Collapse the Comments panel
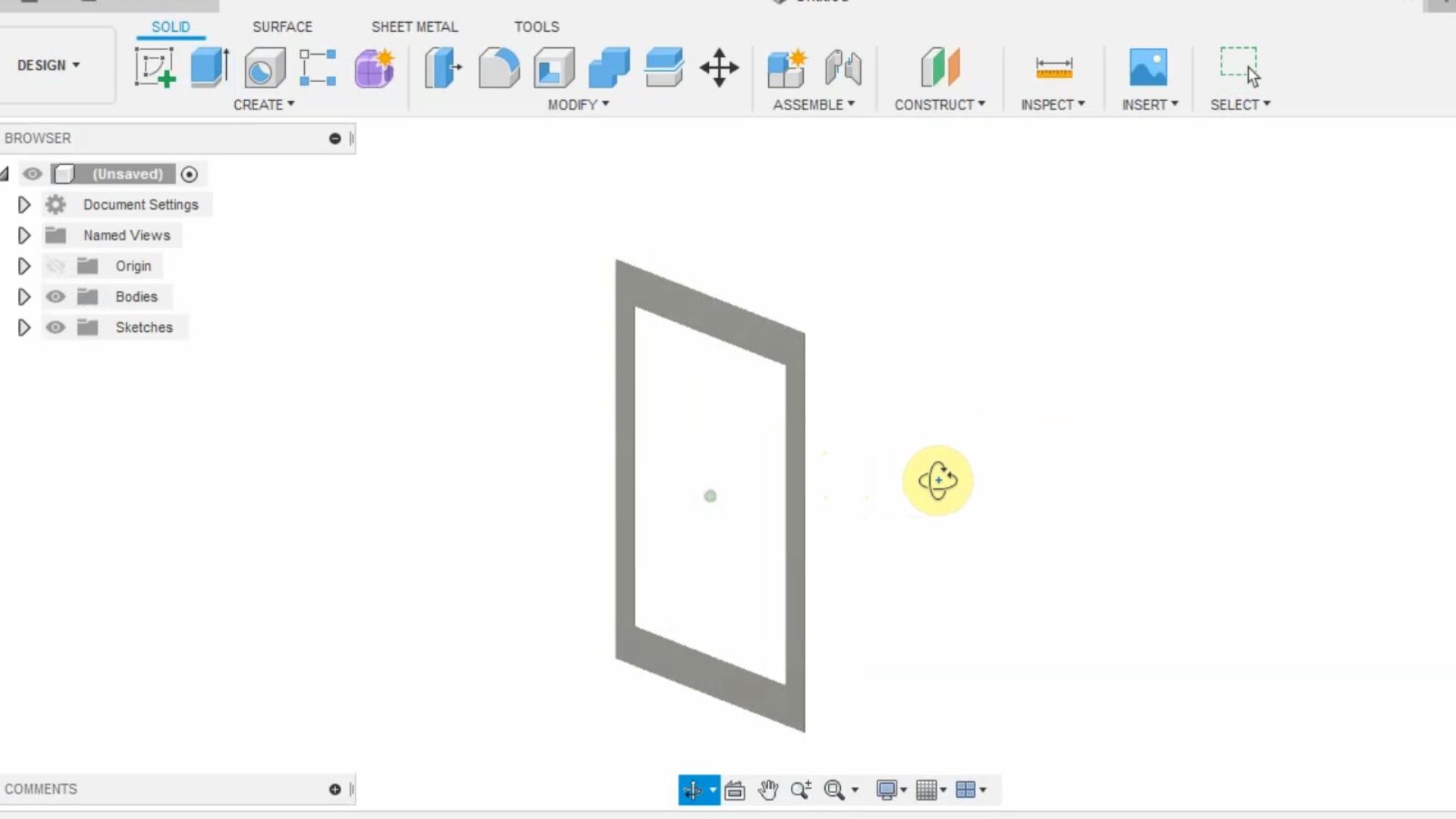 tap(334, 789)
